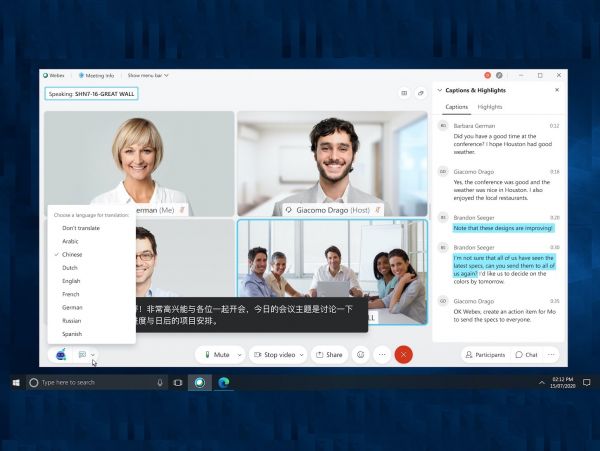Viewport: 600px width, 451px height.
Task: Expand Show menu bar dropdown
Action: click(148, 76)
